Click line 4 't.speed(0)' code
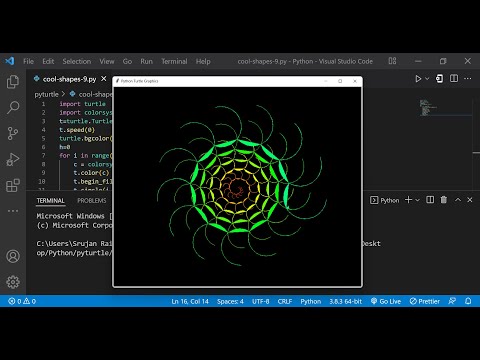Screen dimensions: 480x360 (77, 130)
